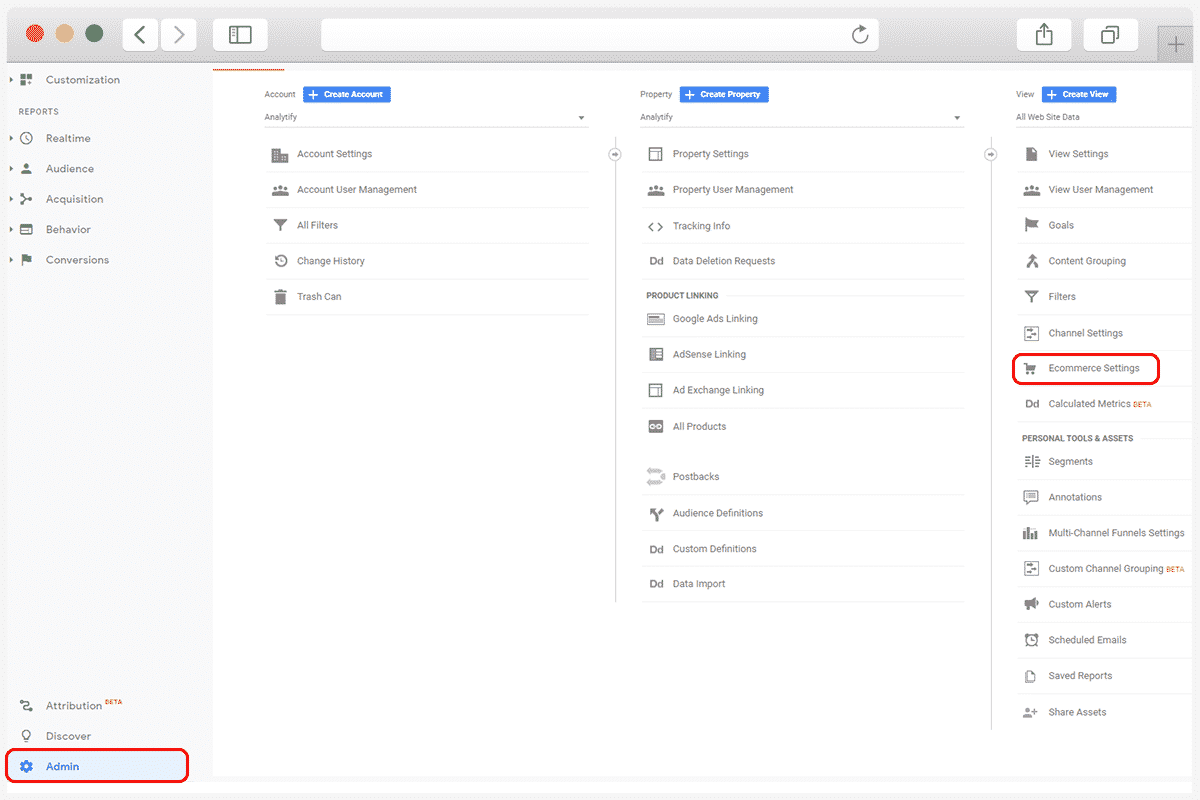Open the Custom Definitions link
This screenshot has width=1200, height=800.
coord(714,549)
